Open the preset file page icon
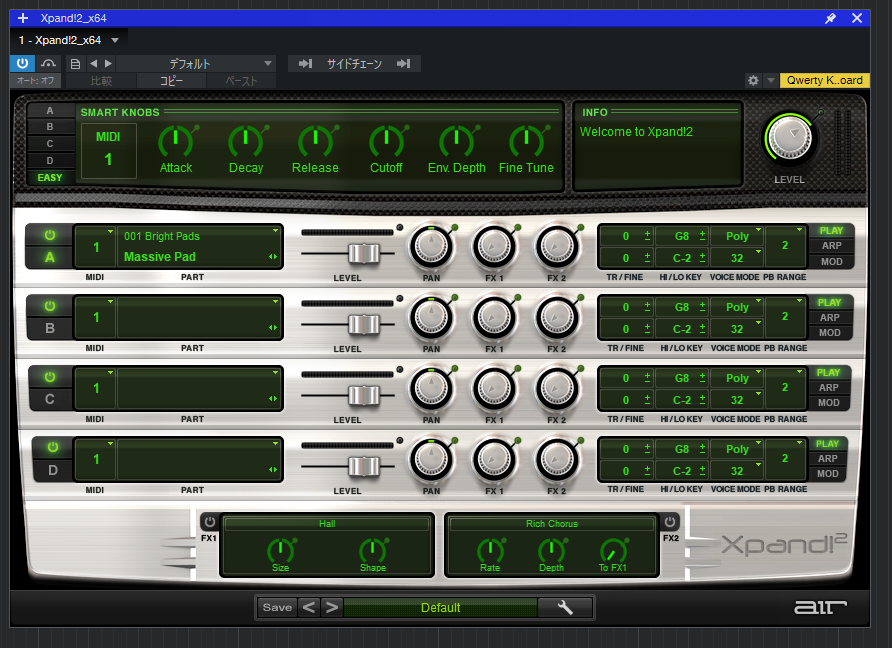 [75, 64]
